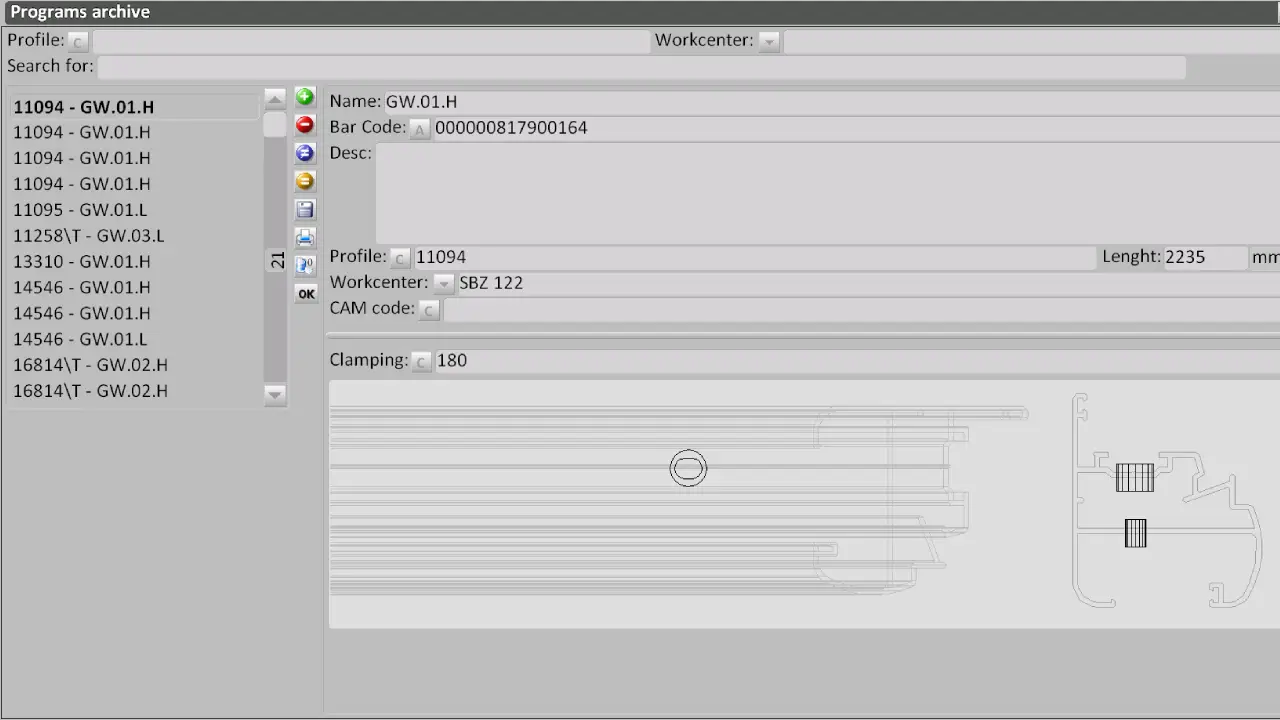Click the green add program icon

[x=305, y=97]
